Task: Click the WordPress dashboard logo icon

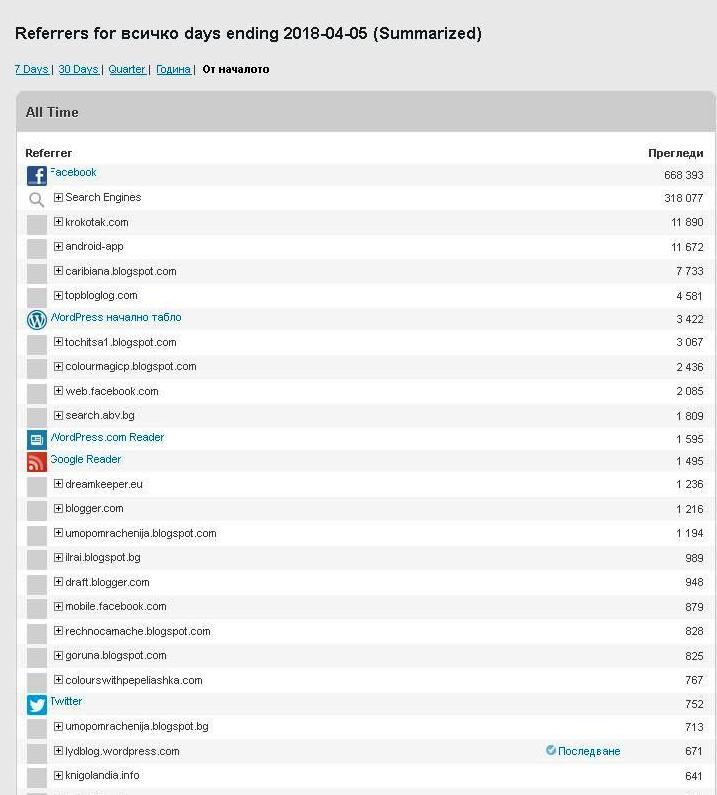Action: (x=37, y=320)
